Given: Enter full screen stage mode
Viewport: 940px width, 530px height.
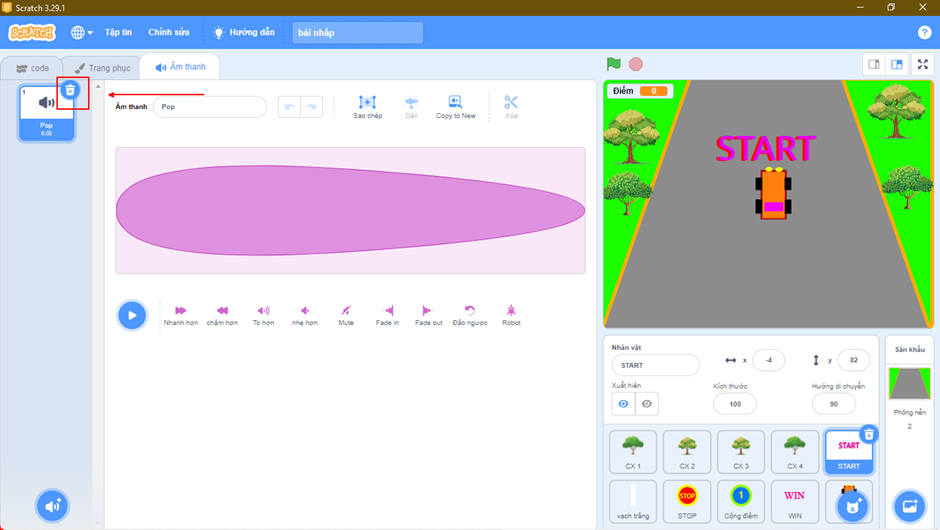Looking at the screenshot, I should coord(923,64).
